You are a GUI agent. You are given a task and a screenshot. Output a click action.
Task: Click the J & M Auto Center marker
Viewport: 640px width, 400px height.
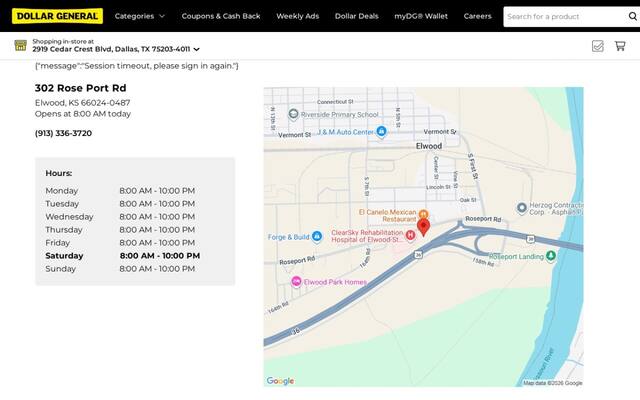pyautogui.click(x=381, y=131)
